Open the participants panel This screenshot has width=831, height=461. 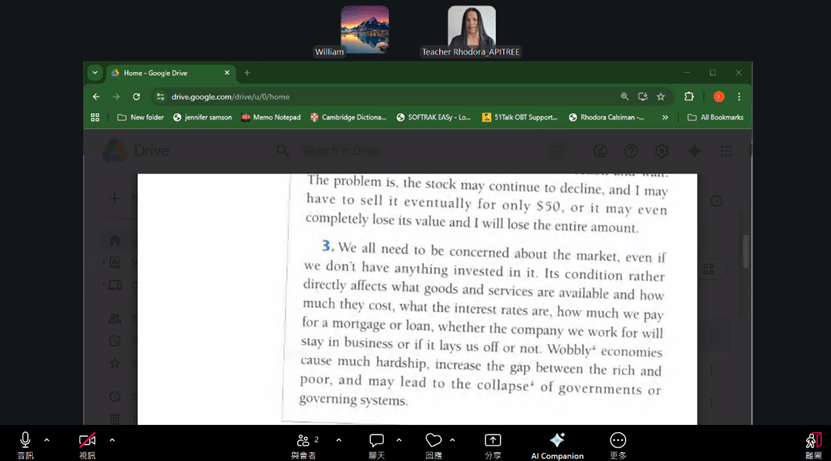(x=304, y=444)
